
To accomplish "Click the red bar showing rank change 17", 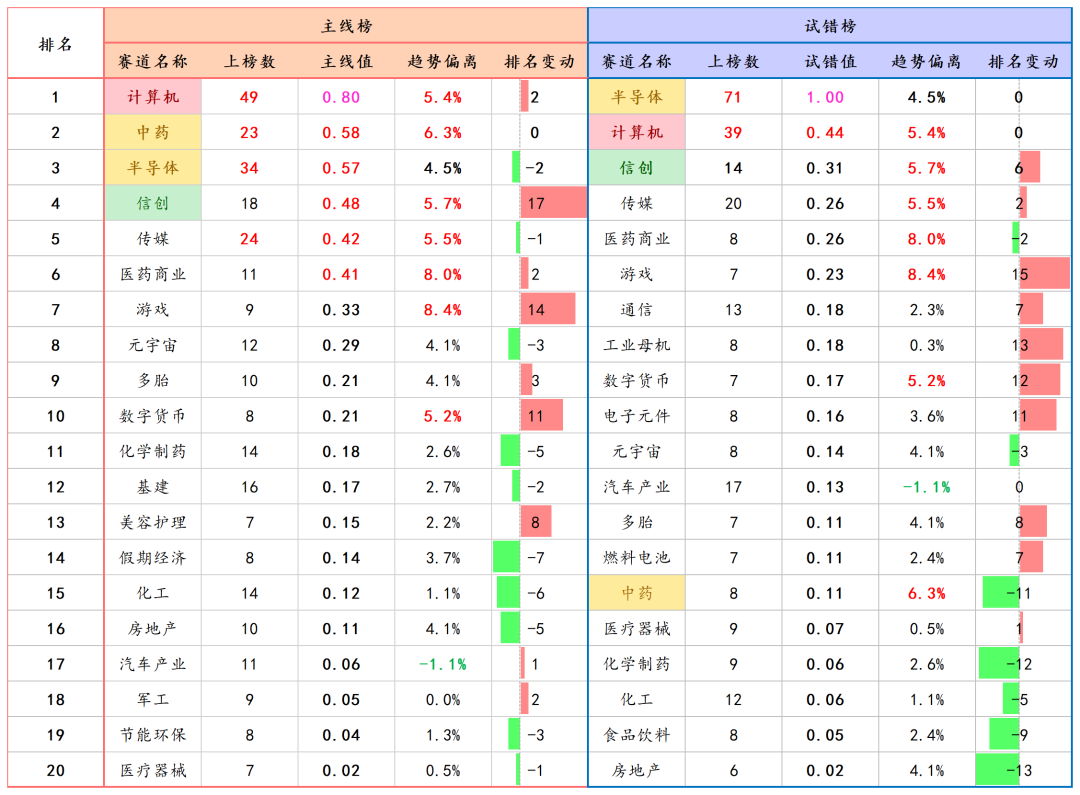I will (x=552, y=204).
